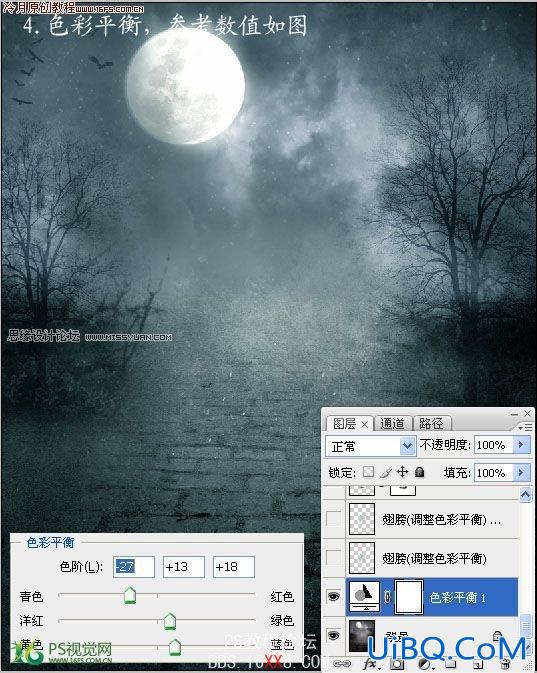The image size is (537, 673).
Task: Add a layer mask
Action: (397, 664)
